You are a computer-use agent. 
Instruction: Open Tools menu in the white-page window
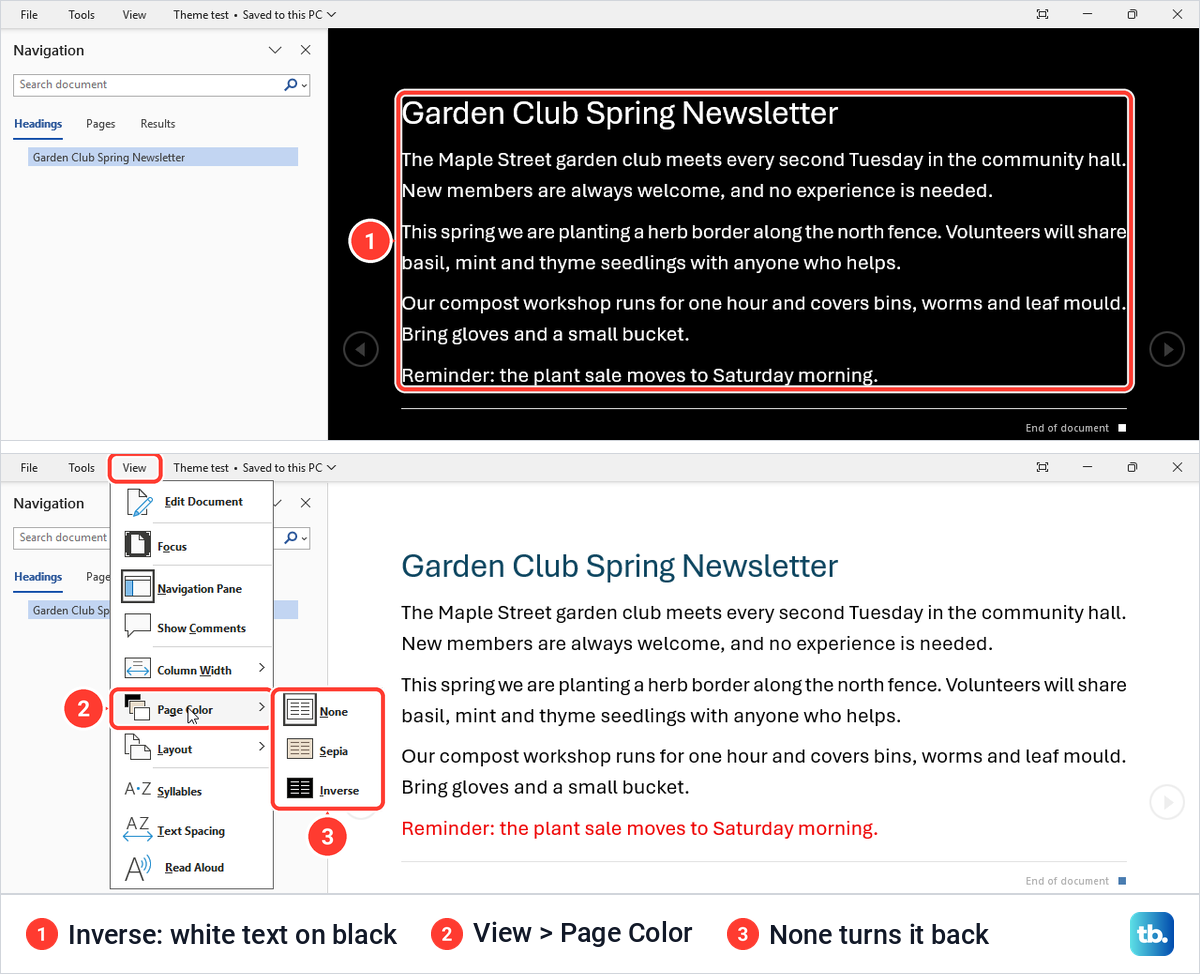coord(82,468)
